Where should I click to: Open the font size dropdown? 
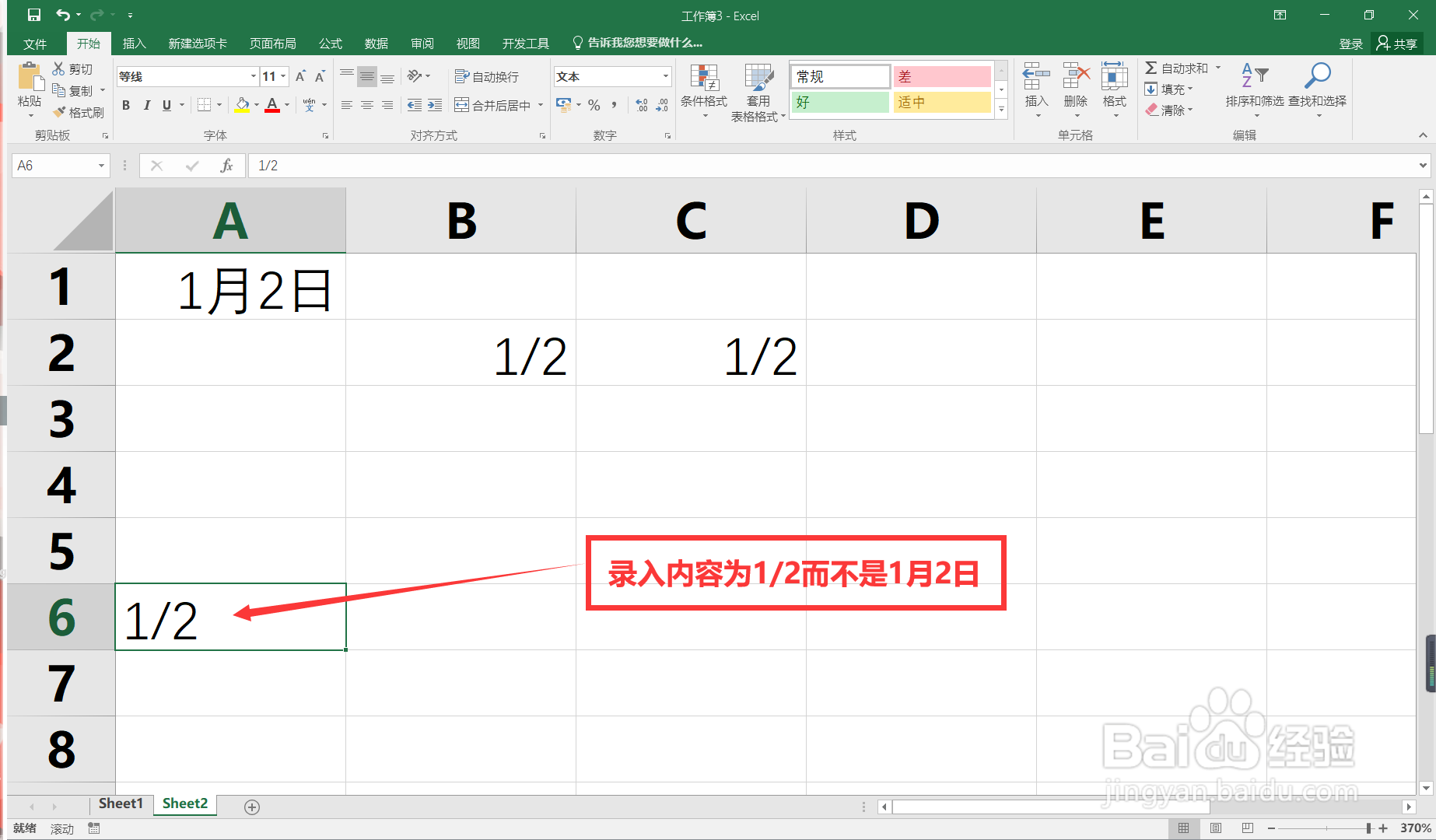(283, 76)
